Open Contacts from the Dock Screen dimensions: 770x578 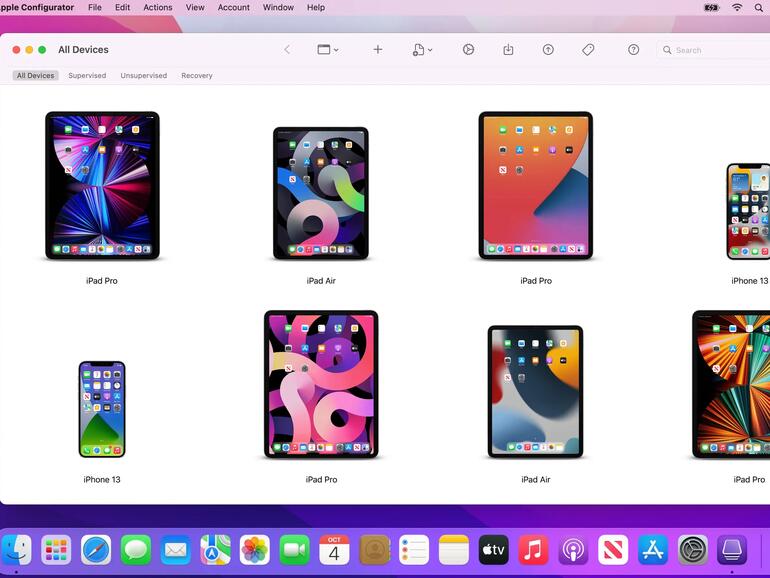(374, 550)
